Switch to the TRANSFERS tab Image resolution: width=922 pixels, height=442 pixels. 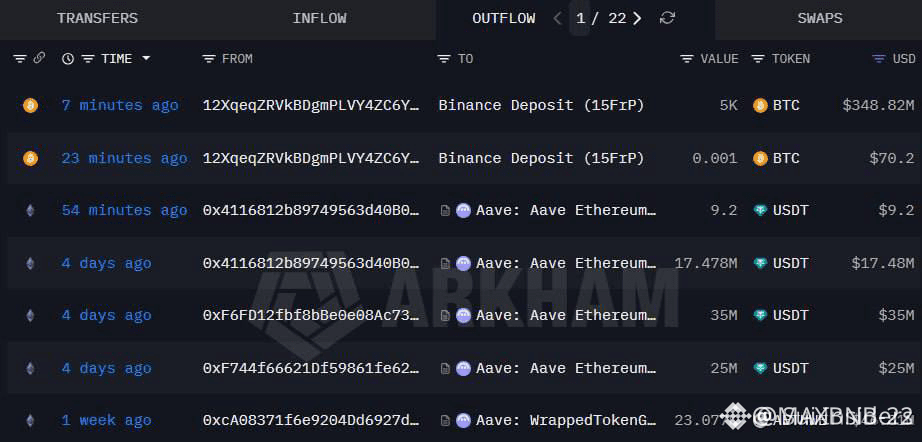tap(97, 18)
